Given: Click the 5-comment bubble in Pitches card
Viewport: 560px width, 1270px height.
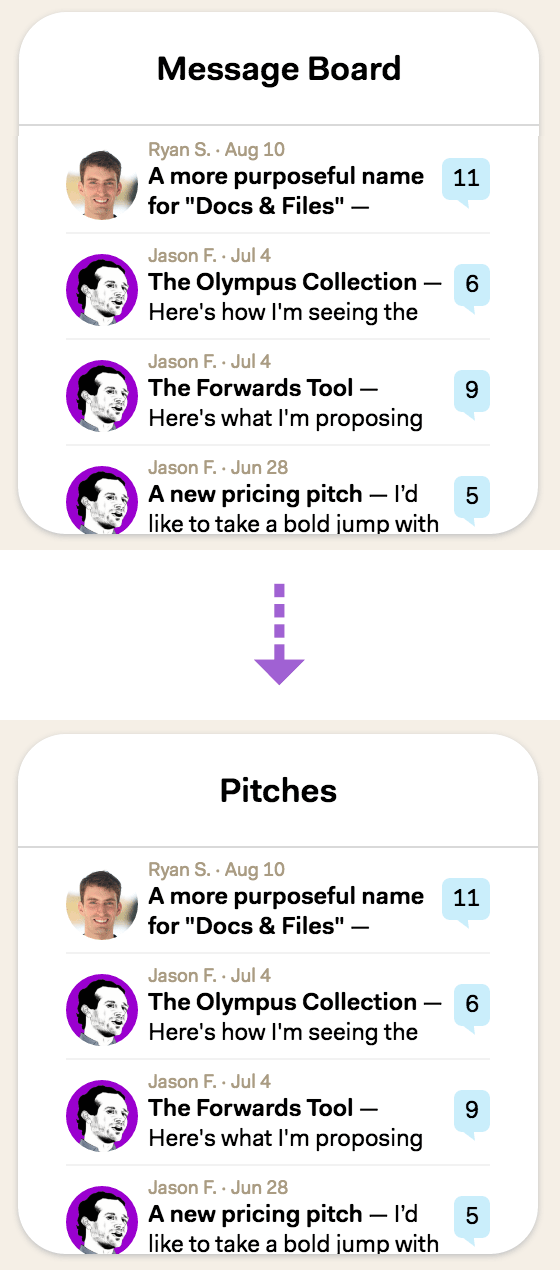Looking at the screenshot, I should click(472, 1218).
